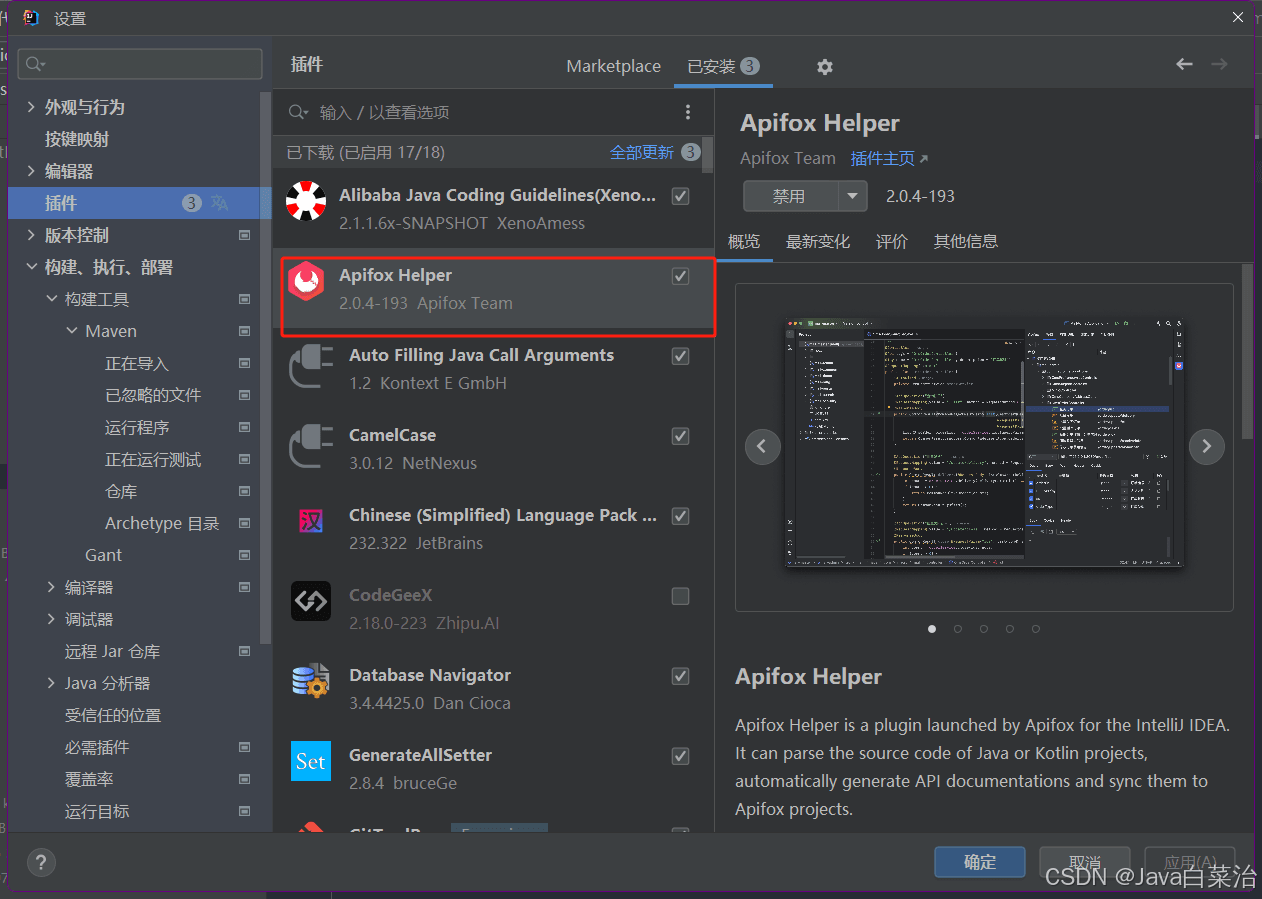The image size is (1262, 899).
Task: Click the 禁用 button for Apifox Helper
Action: point(790,196)
